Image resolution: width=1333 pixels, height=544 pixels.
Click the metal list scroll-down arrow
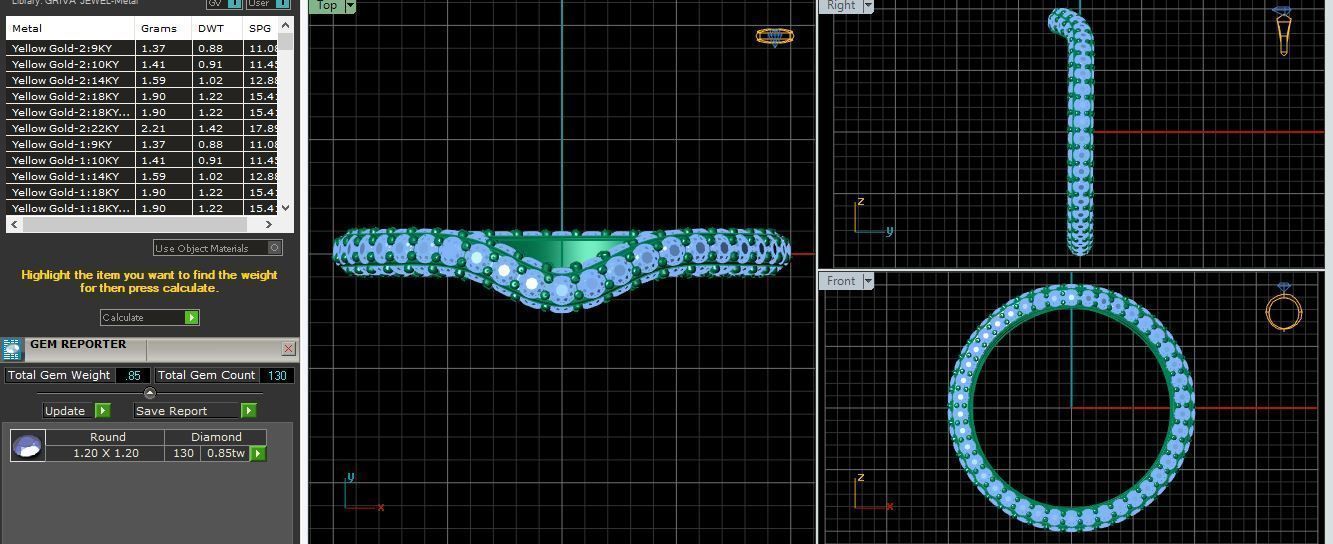point(286,207)
